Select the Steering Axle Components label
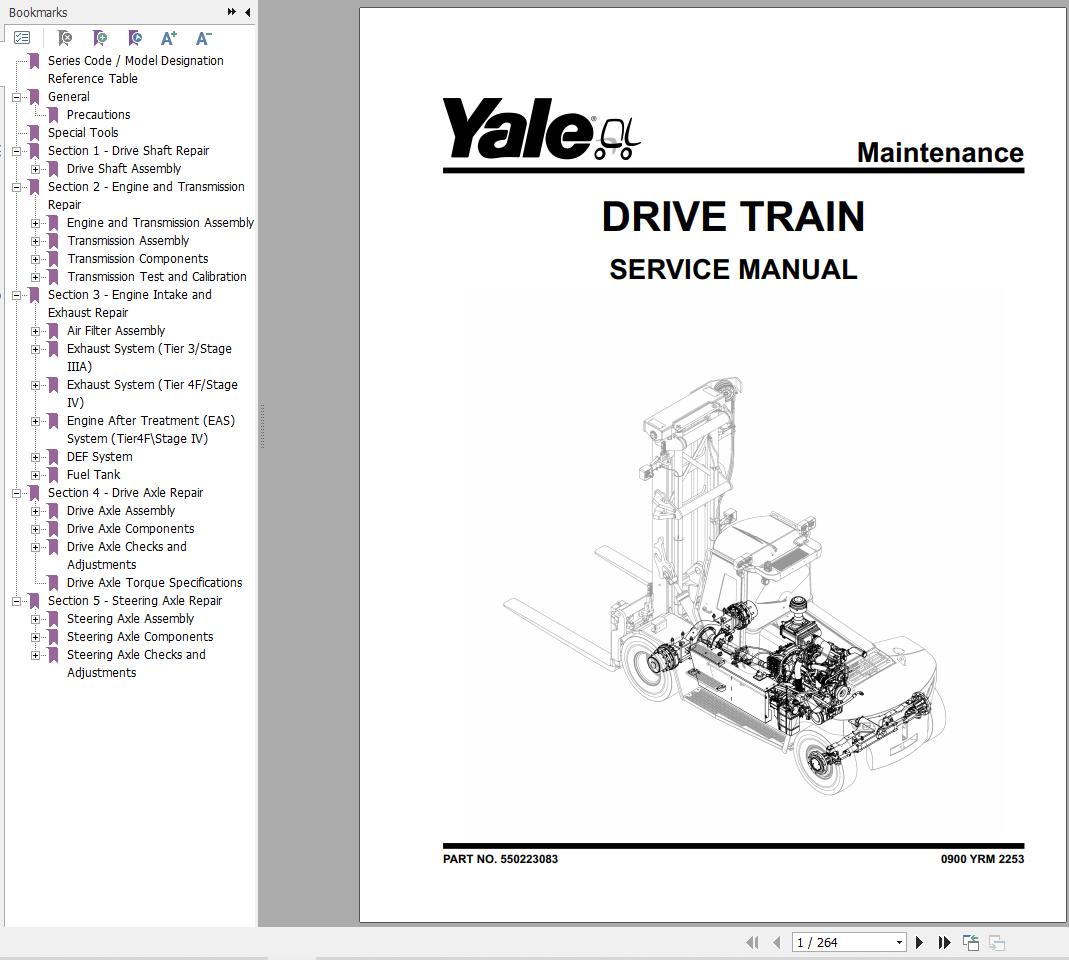Viewport: 1069px width, 960px height. click(140, 637)
